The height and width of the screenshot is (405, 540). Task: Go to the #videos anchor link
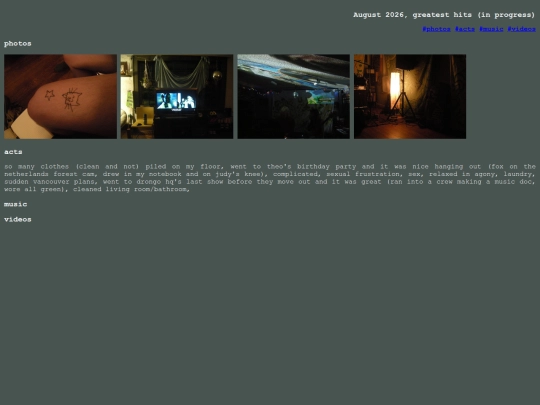[521, 29]
